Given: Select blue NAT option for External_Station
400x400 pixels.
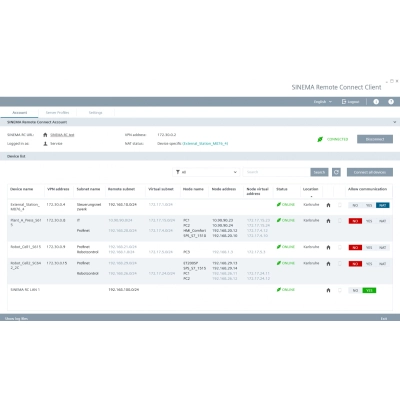Looking at the screenshot, I should [x=383, y=205].
